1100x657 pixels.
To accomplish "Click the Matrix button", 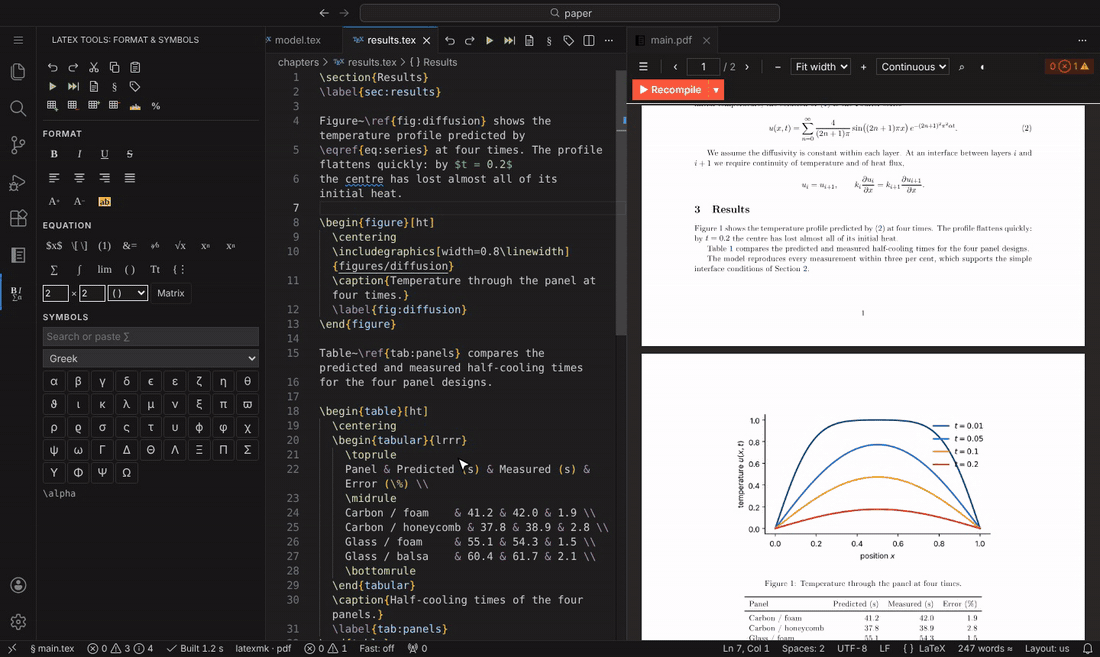I will [170, 293].
